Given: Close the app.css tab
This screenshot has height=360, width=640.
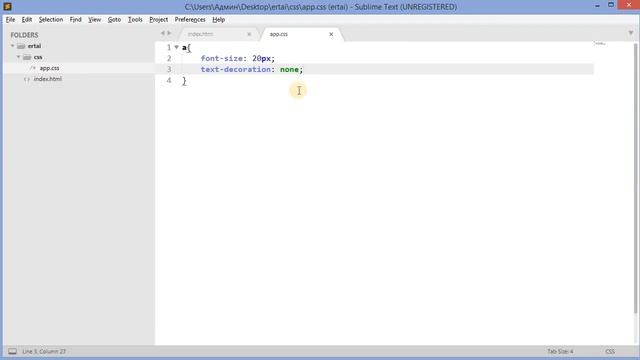Looking at the screenshot, I should (331, 34).
